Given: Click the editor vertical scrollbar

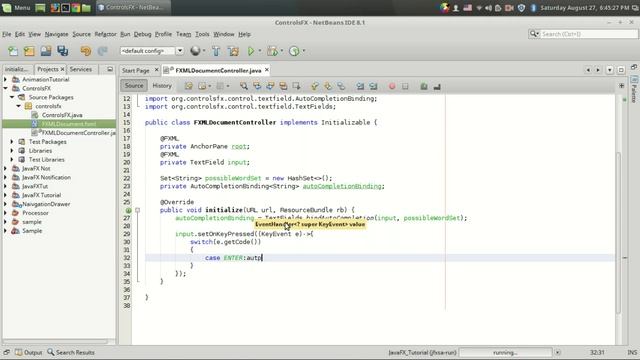Looking at the screenshot, I should [619, 233].
